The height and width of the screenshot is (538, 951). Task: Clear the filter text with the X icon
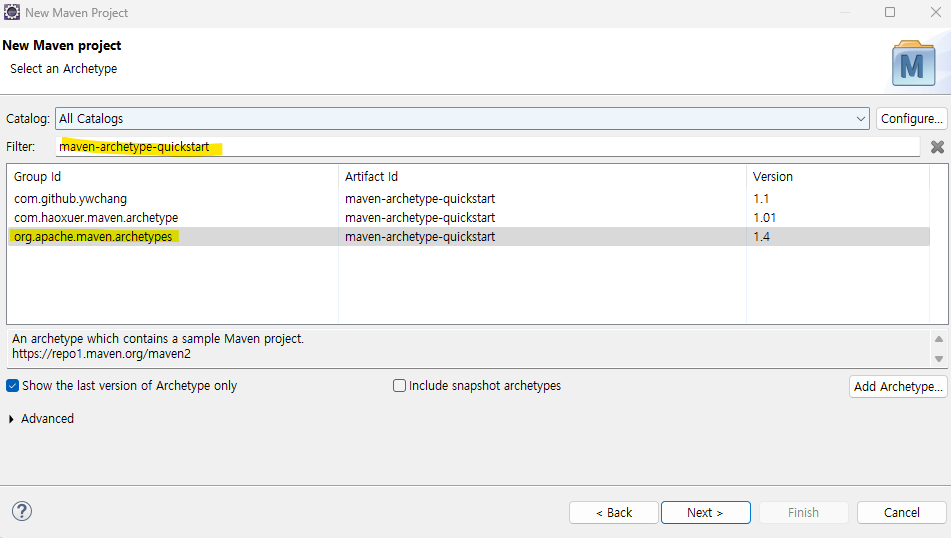pos(937,147)
